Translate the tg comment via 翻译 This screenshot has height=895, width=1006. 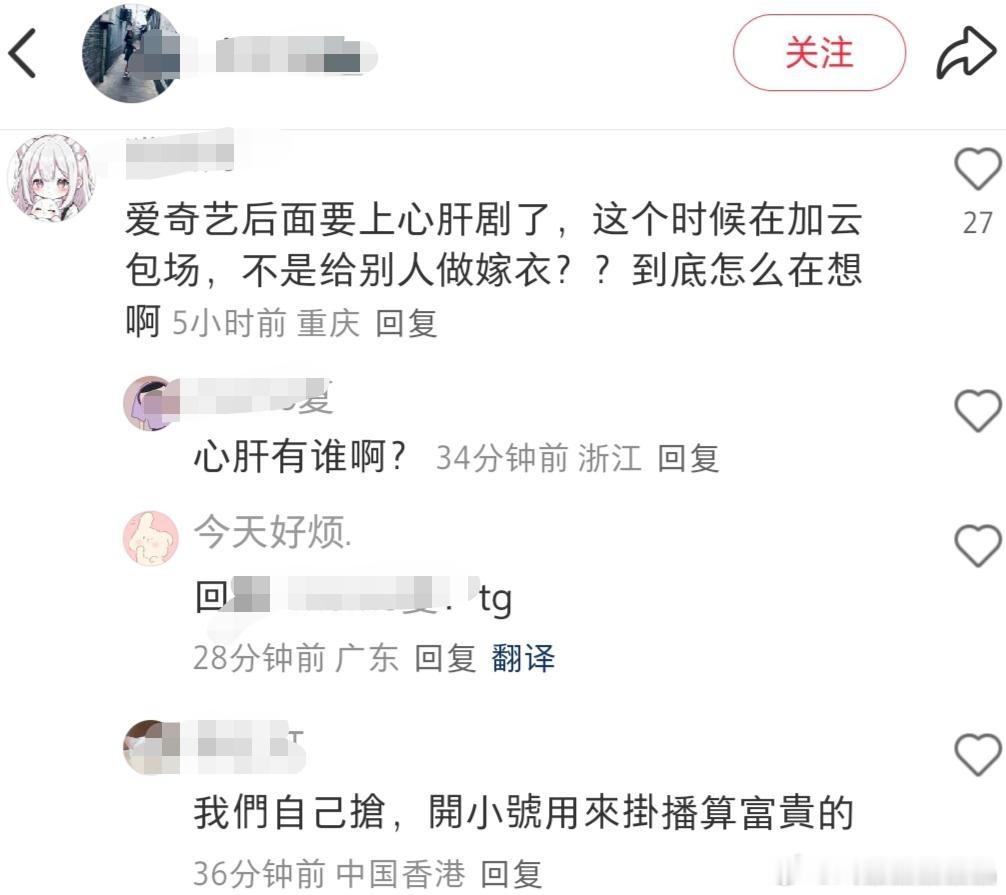click(x=523, y=658)
